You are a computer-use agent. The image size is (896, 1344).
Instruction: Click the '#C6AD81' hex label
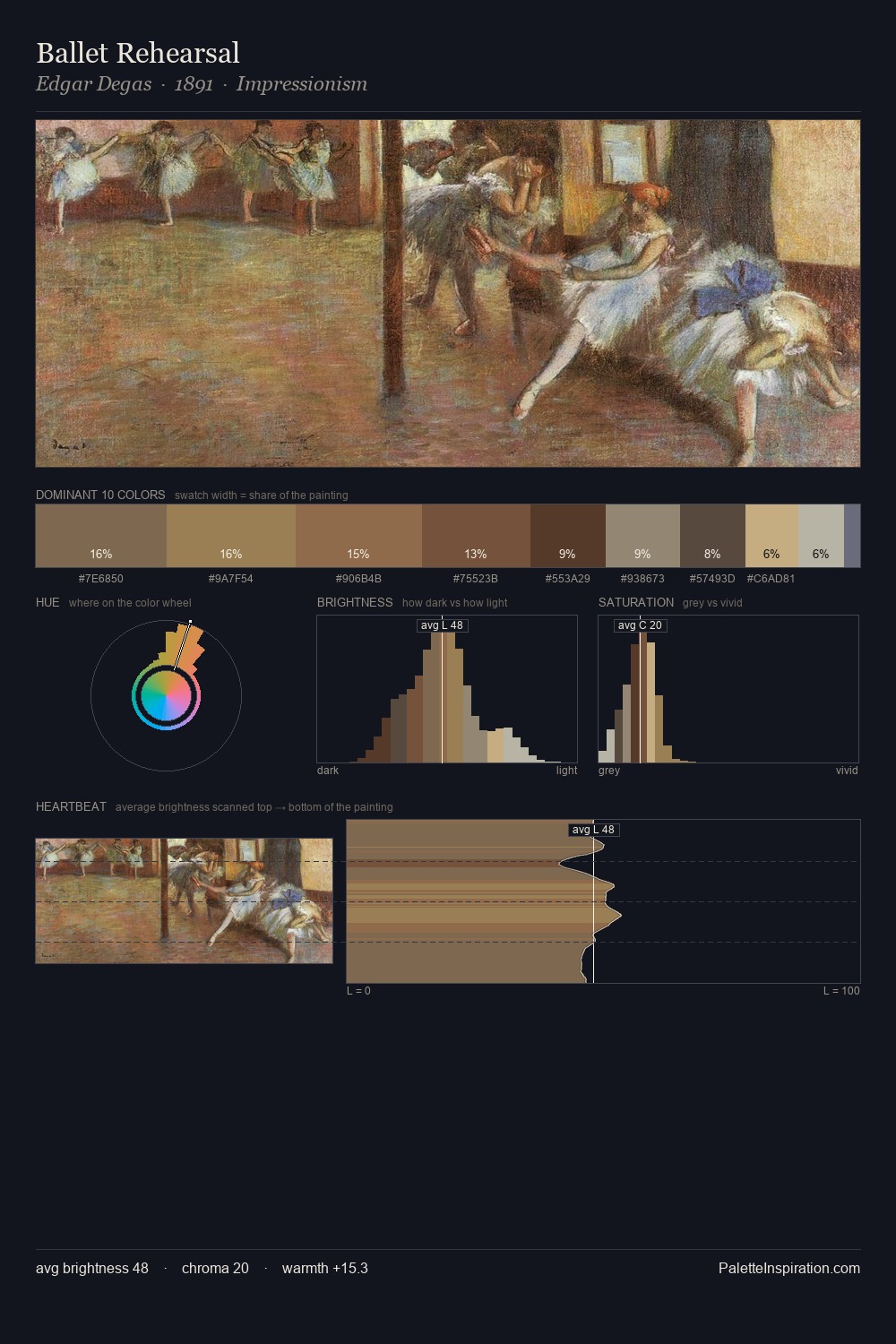coord(771,579)
